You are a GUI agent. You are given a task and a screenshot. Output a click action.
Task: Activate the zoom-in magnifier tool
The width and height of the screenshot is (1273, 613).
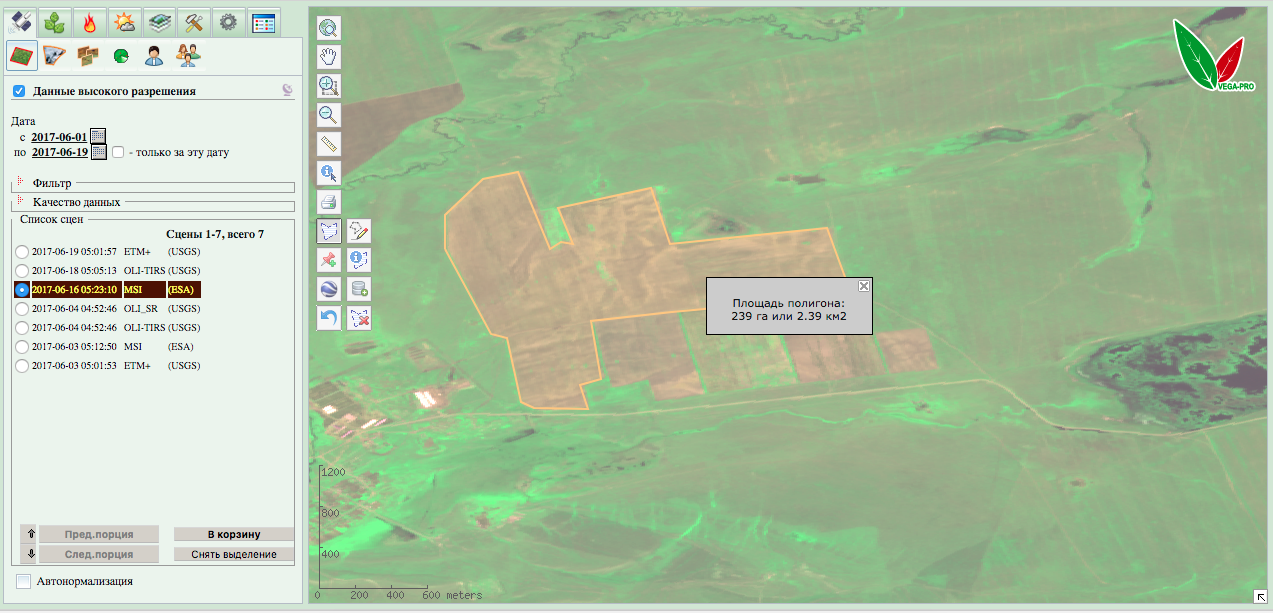point(328,85)
